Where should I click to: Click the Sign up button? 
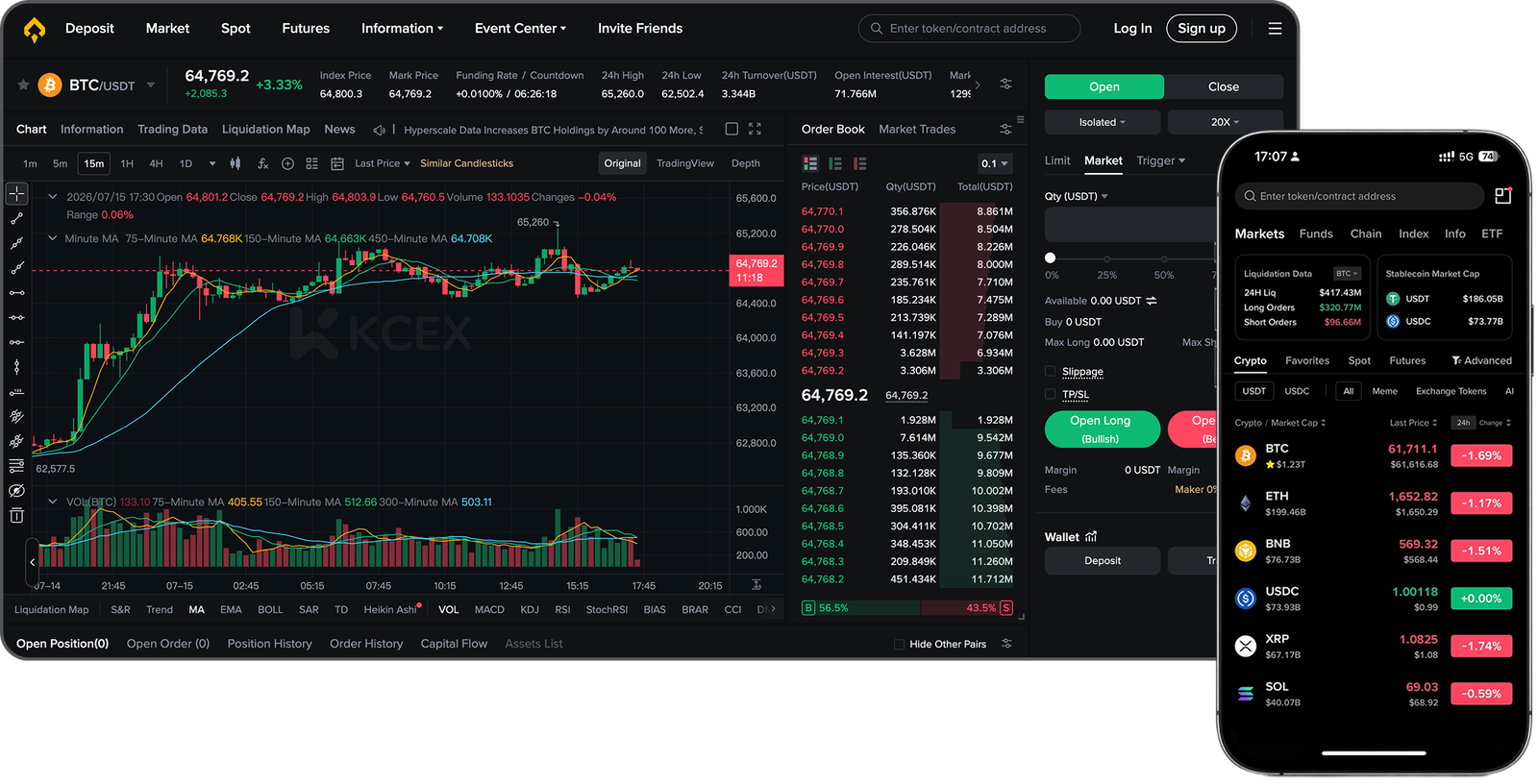coord(1202,29)
